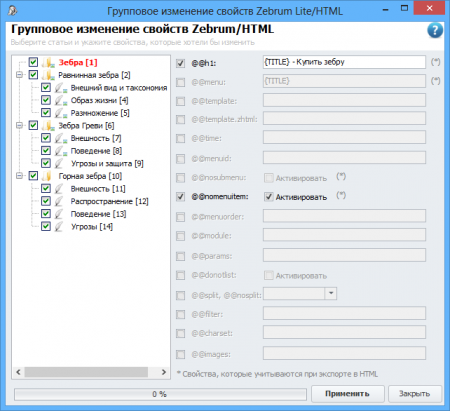Screen dimensions: 450x411
Task: Enable the @@images property checkbox
Action: pyautogui.click(x=180, y=354)
